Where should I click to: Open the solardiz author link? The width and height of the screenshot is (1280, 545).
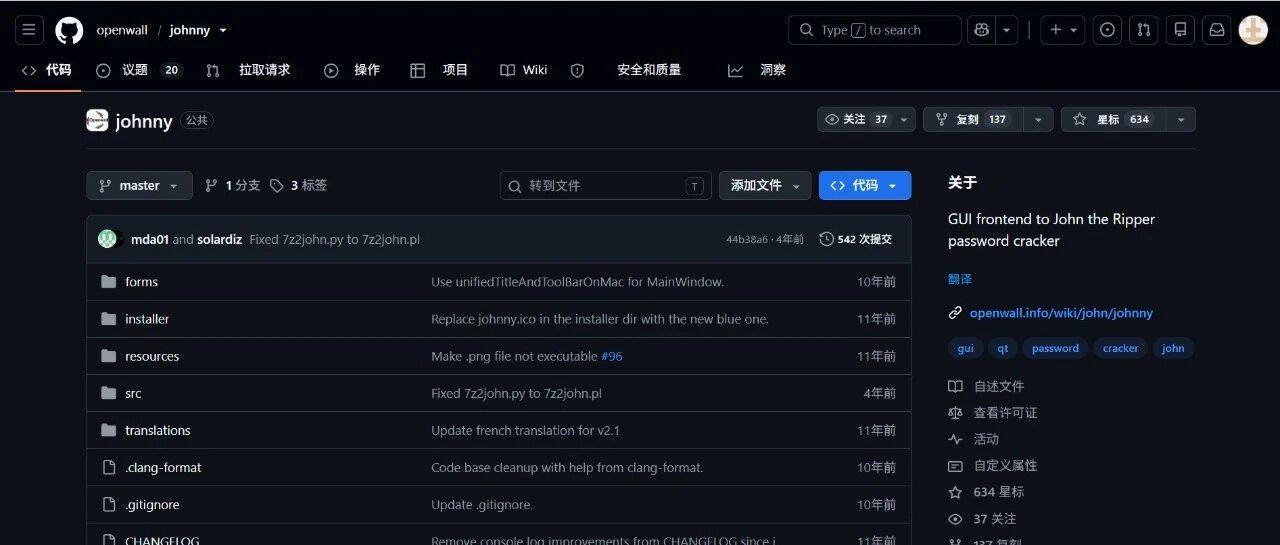click(x=219, y=239)
